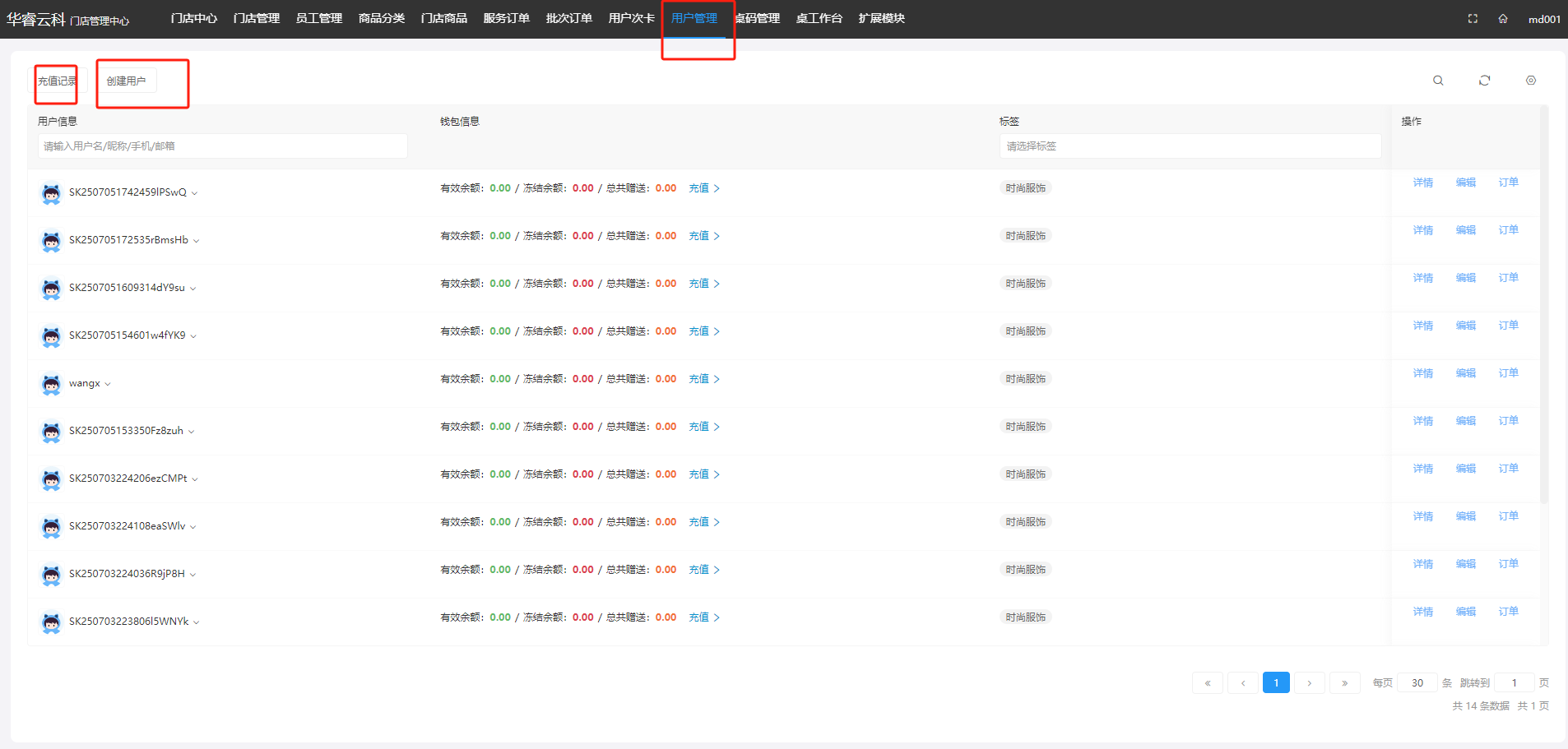Expand the wangx user dropdown chevron
1568x749 pixels.
pos(108,384)
